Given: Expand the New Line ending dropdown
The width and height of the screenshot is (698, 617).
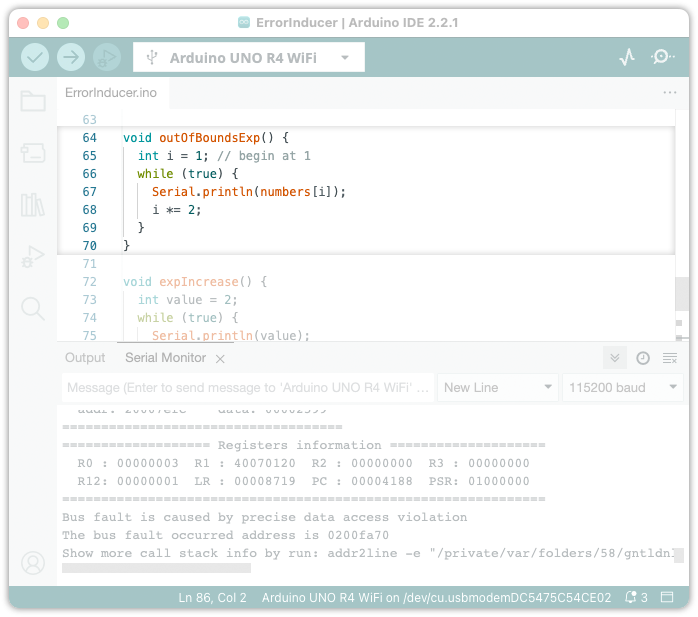Looking at the screenshot, I should (498, 388).
